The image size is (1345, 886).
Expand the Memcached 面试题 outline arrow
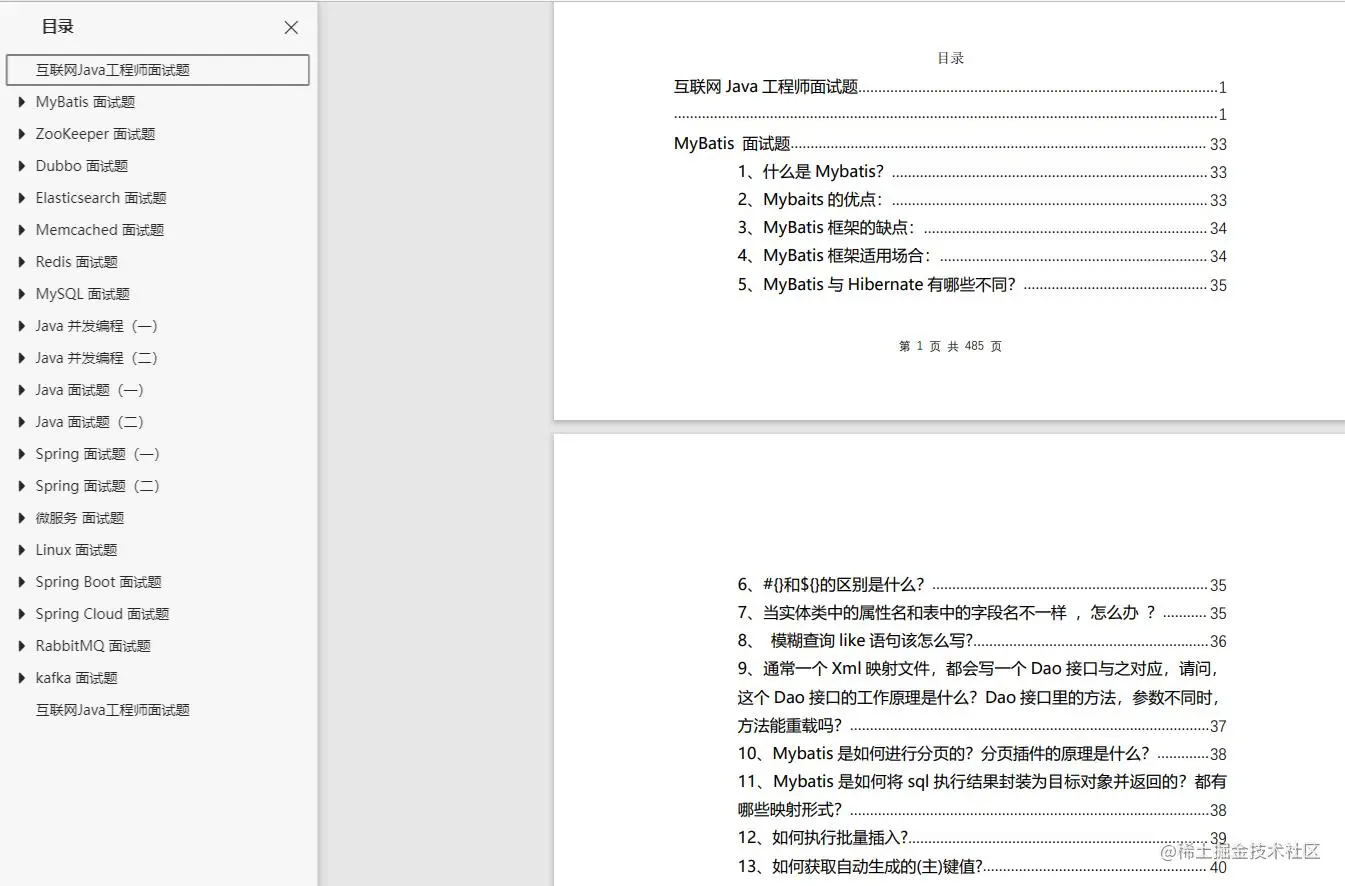(22, 230)
